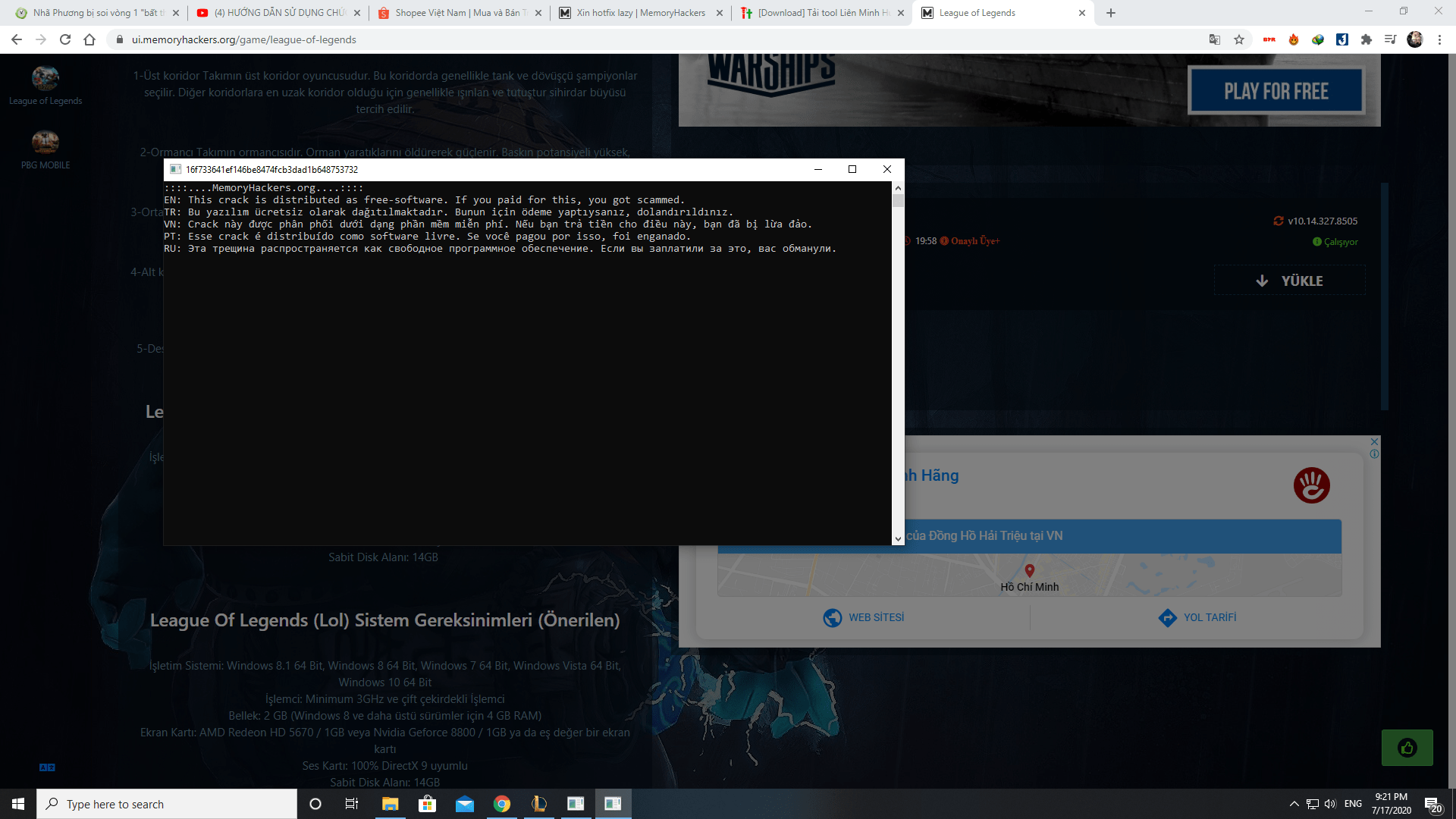Viewport: 1456px width, 819px height.
Task: Open Microsoft Store from taskbar
Action: tap(427, 804)
